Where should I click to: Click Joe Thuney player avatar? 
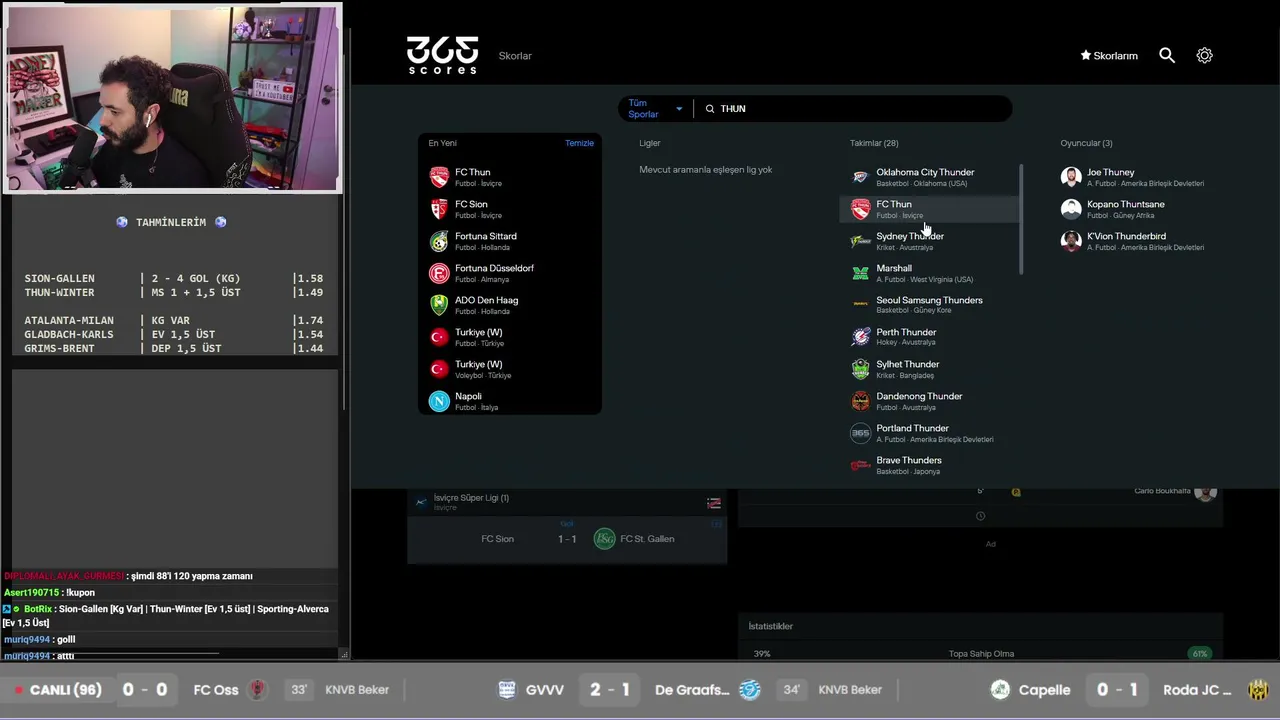click(x=1071, y=177)
